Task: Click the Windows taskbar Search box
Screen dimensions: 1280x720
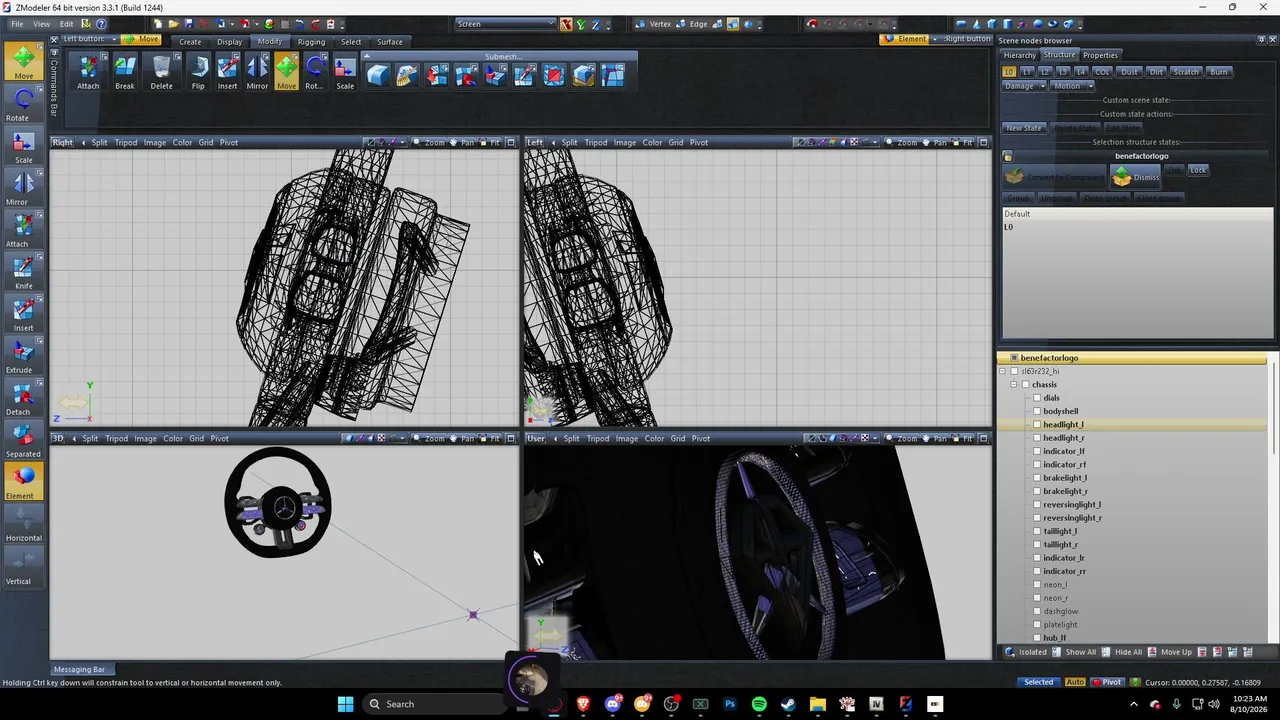Action: coord(434,704)
